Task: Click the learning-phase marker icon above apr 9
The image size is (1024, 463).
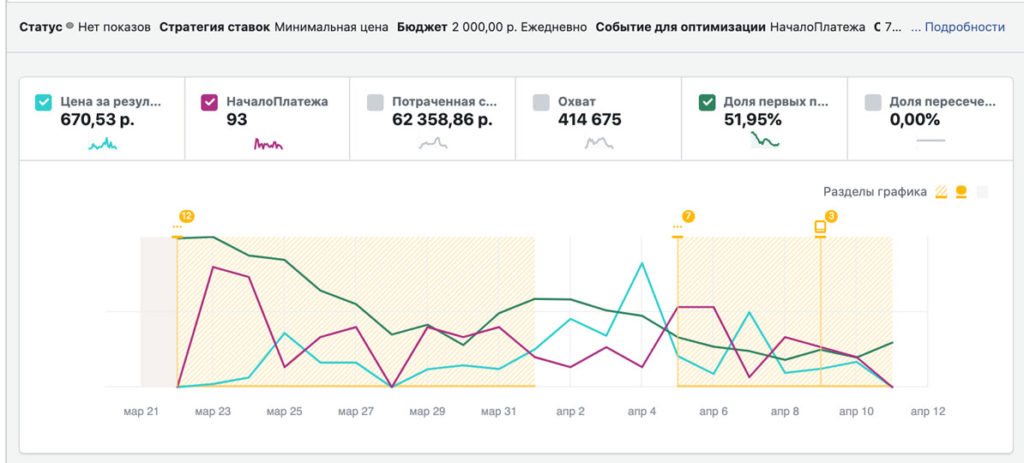Action: coord(820,228)
